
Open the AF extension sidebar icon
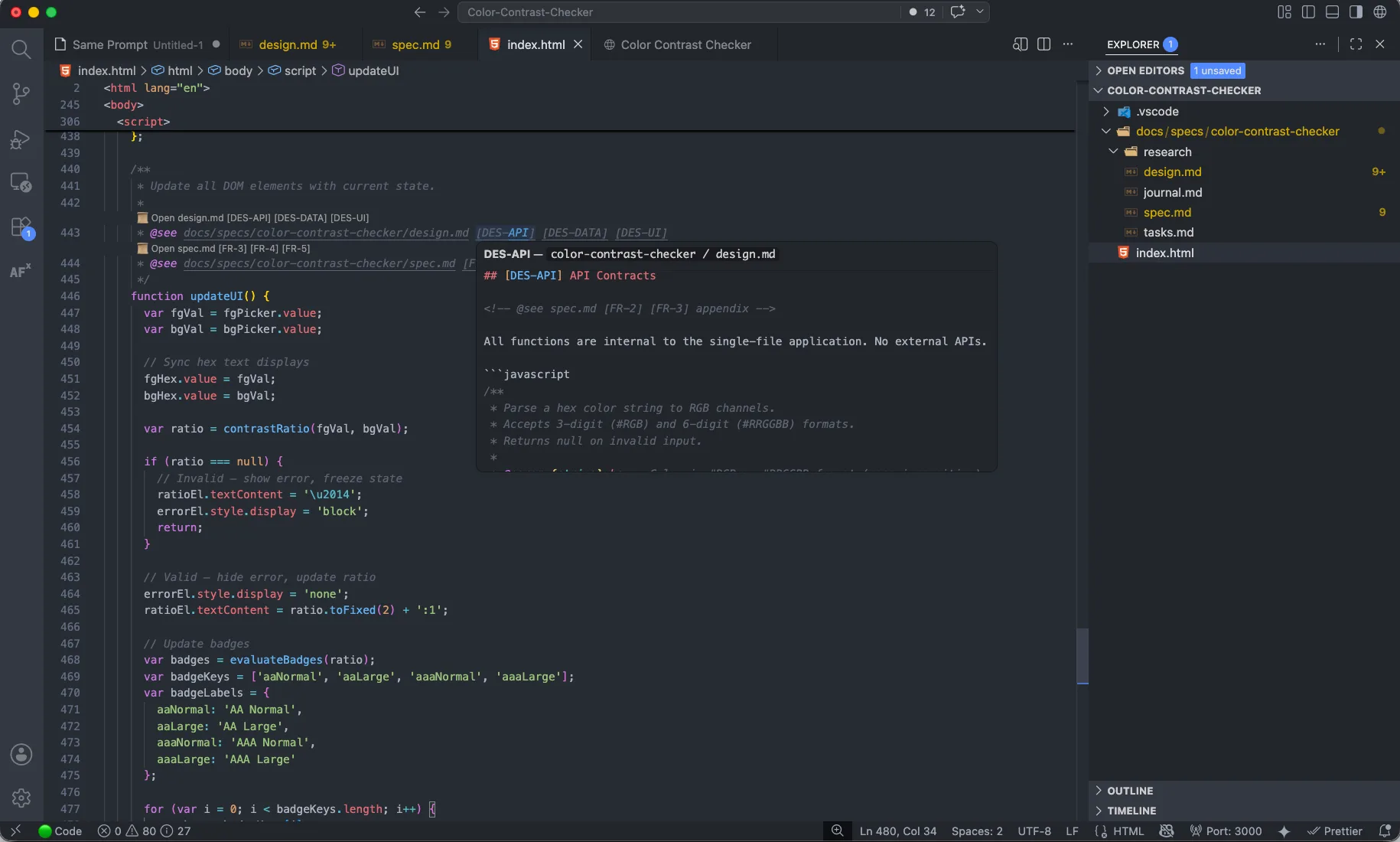(x=21, y=271)
